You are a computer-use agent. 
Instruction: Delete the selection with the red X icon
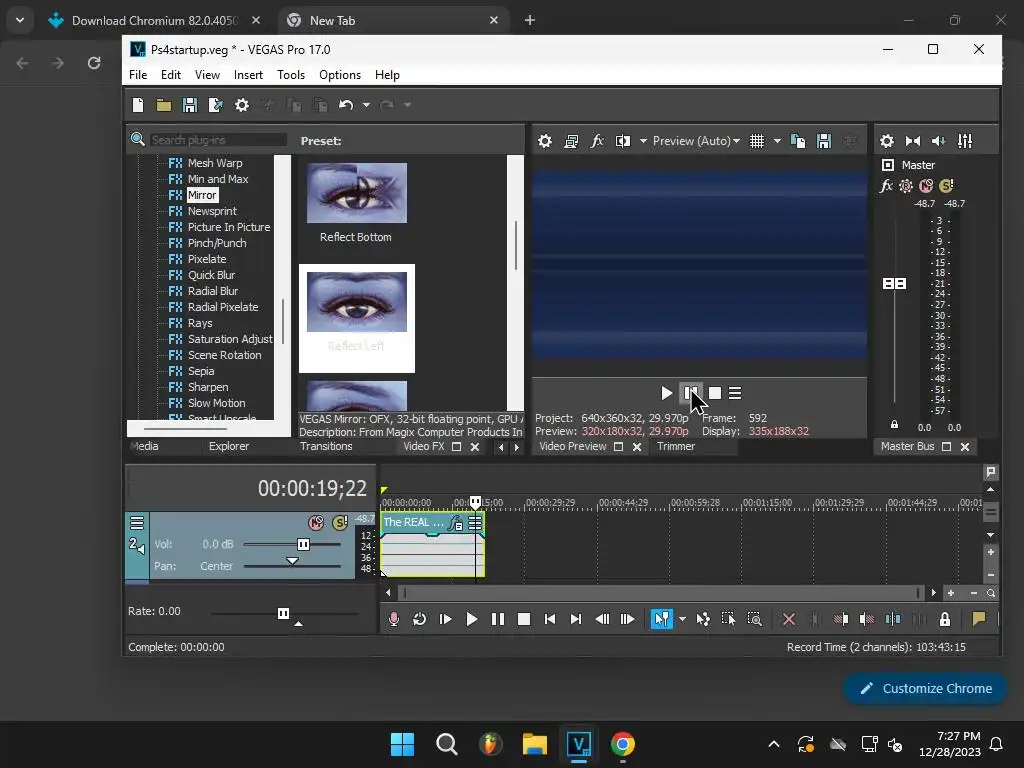(x=789, y=619)
